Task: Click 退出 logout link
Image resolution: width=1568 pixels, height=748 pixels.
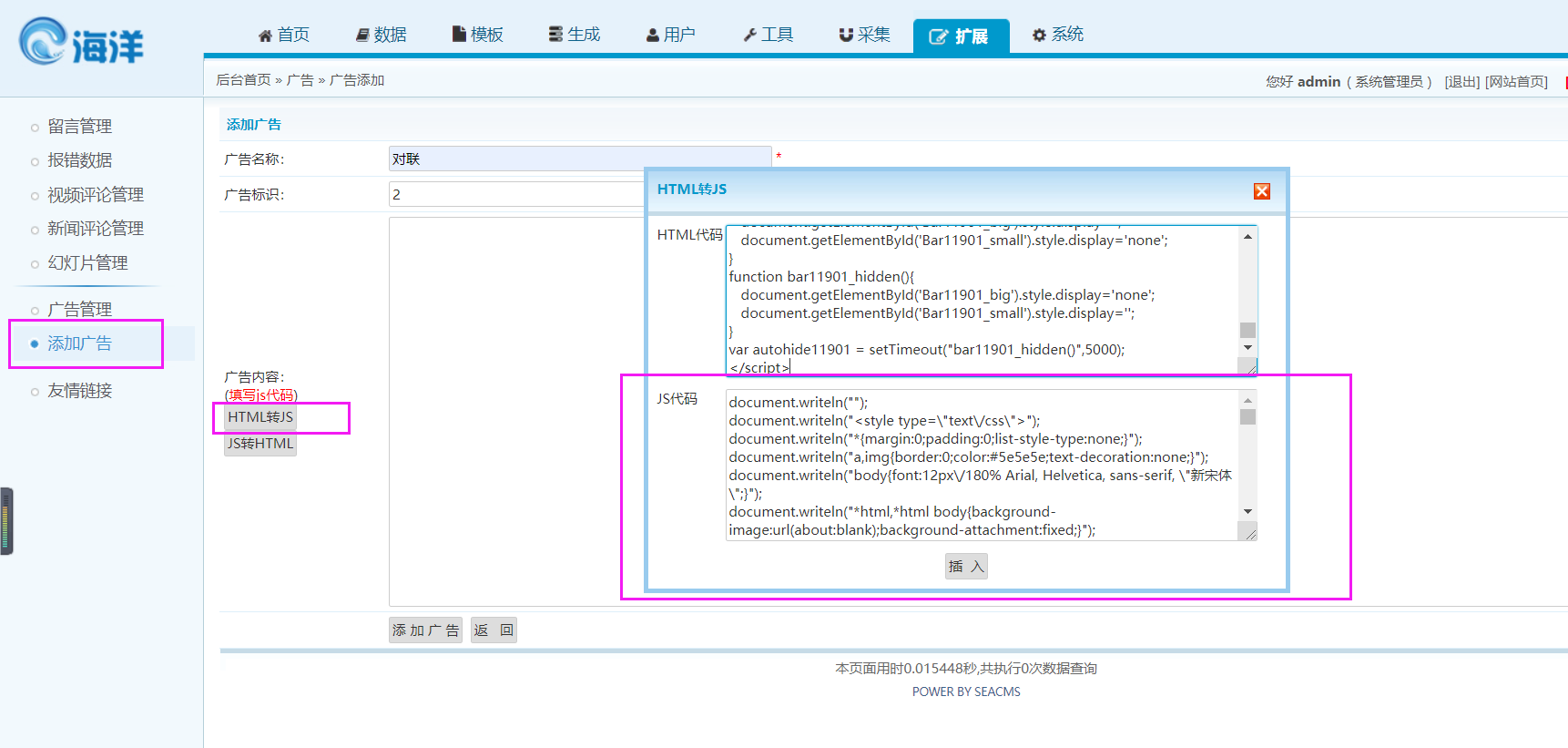Action: (1461, 82)
